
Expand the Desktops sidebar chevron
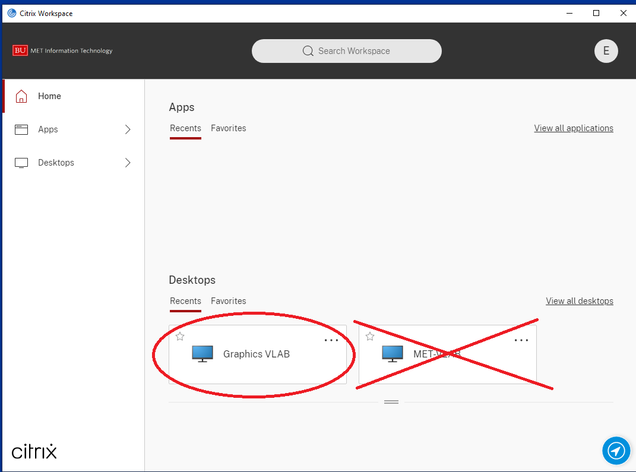128,163
